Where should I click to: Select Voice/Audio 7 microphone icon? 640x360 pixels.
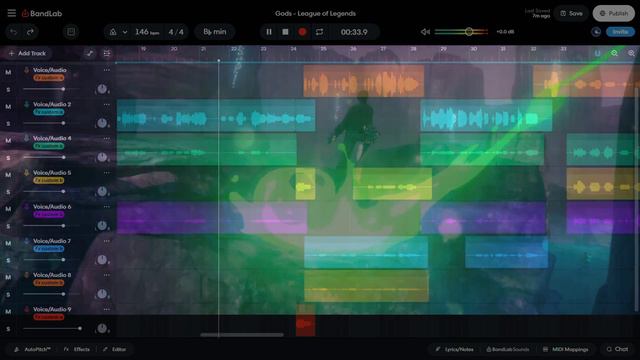pos(27,241)
